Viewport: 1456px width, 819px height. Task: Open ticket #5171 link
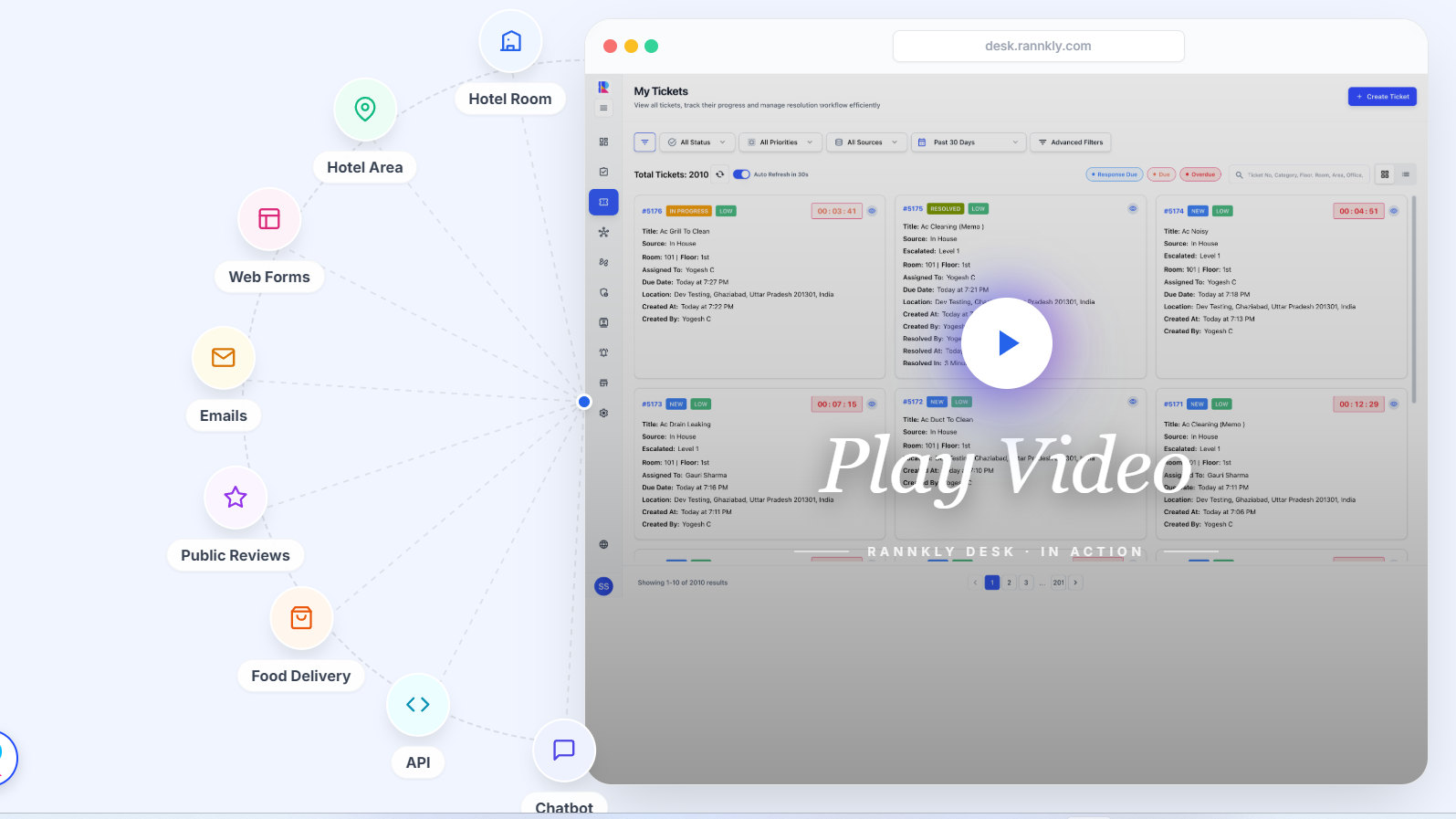click(1173, 404)
